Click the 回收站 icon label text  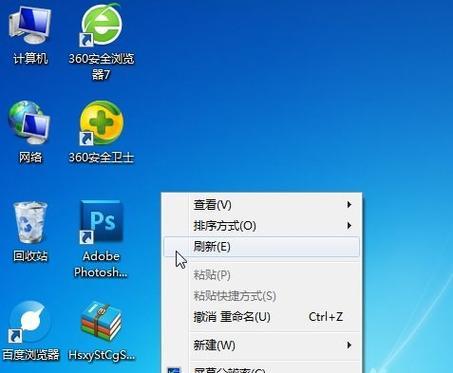pyautogui.click(x=30, y=256)
